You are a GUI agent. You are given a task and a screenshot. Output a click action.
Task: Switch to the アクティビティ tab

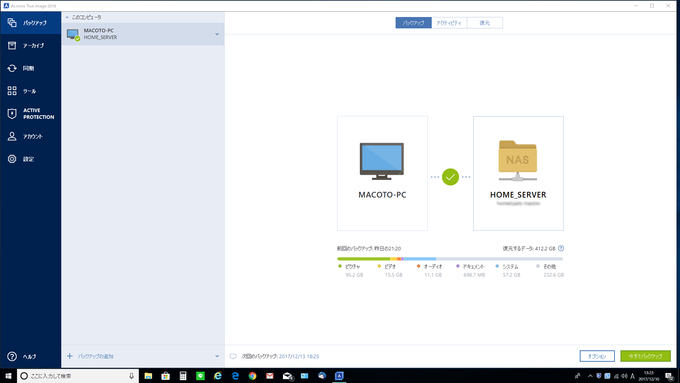click(449, 23)
